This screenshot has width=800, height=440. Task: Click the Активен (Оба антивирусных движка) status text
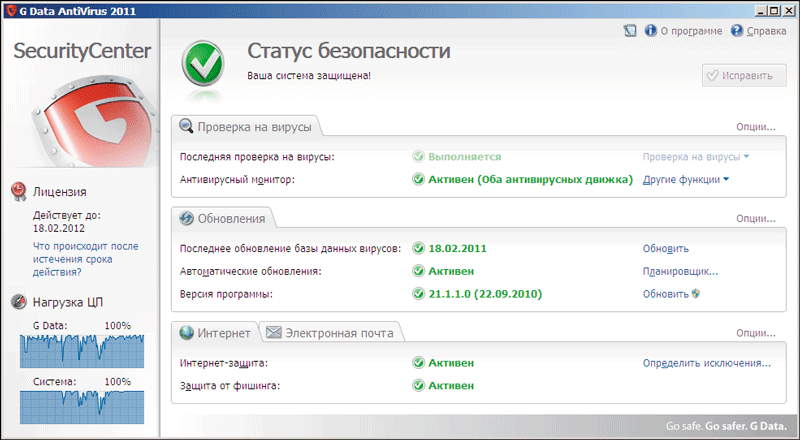[x=530, y=179]
